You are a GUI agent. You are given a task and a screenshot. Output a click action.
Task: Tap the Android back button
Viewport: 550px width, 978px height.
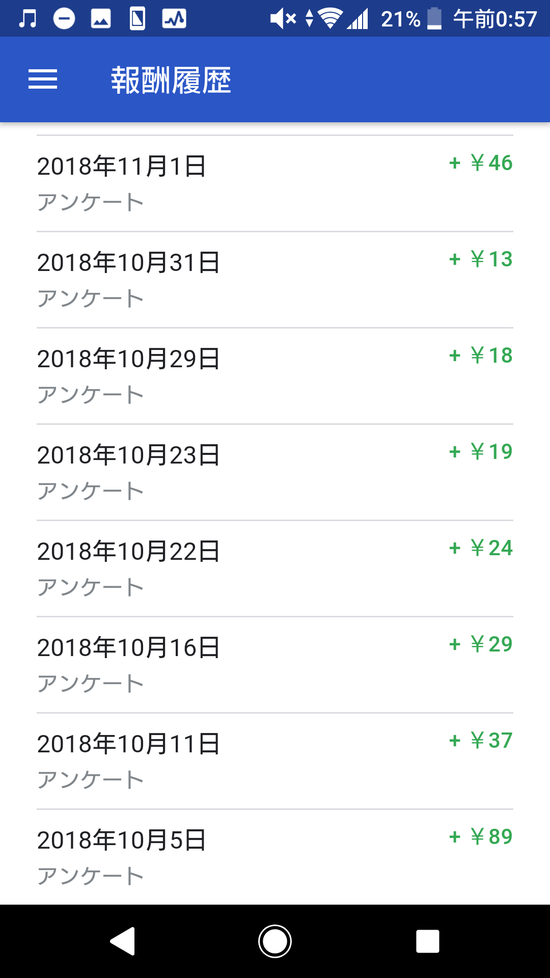(x=123, y=941)
